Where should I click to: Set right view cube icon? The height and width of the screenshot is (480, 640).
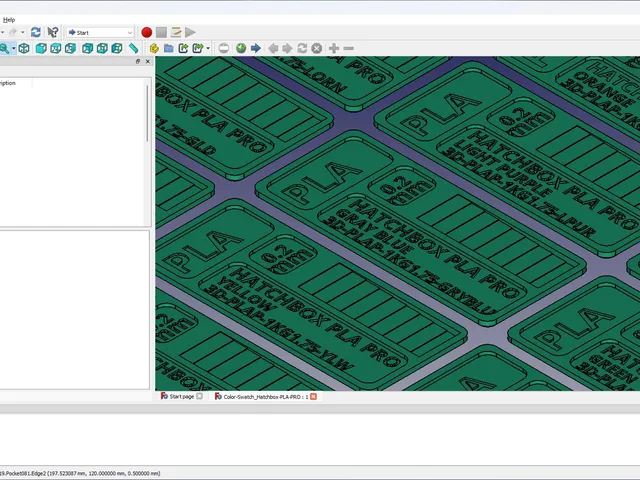tap(70, 49)
